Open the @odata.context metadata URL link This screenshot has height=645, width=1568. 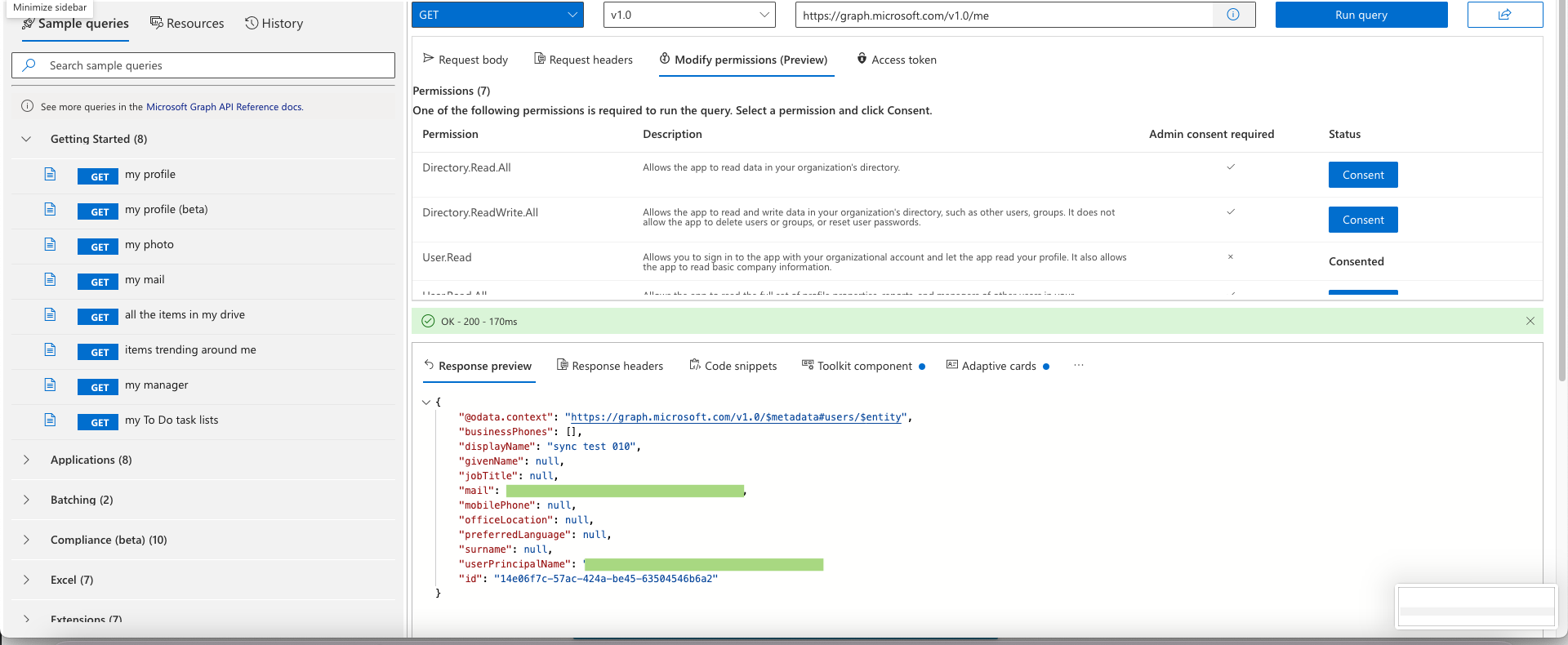736,417
